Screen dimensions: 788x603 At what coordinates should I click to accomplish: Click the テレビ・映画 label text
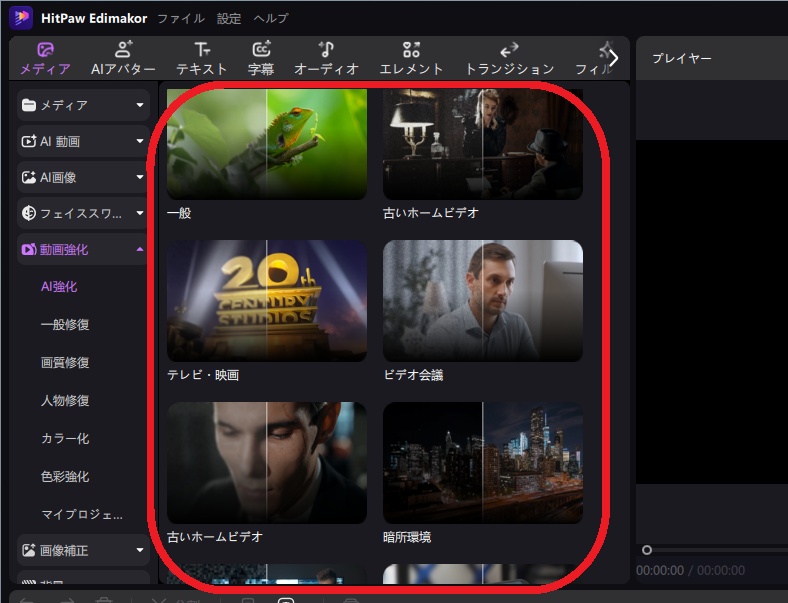point(203,375)
